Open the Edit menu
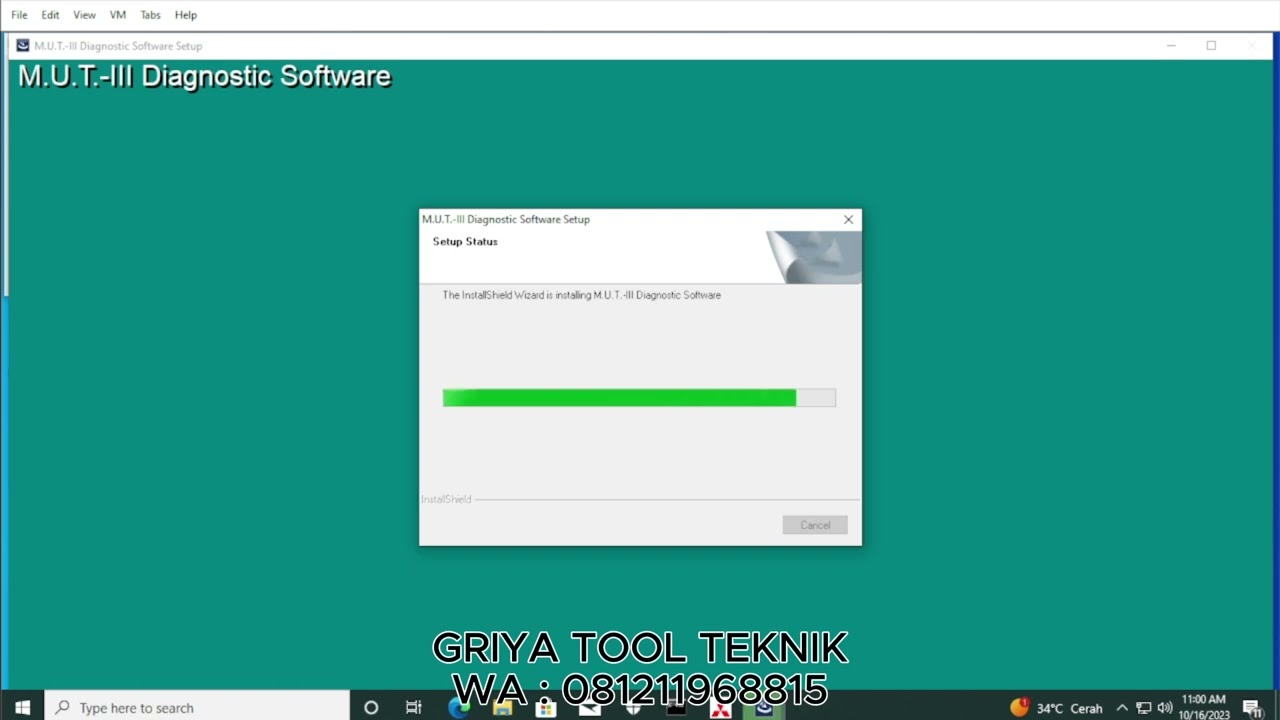Viewport: 1280px width, 720px height. click(50, 15)
